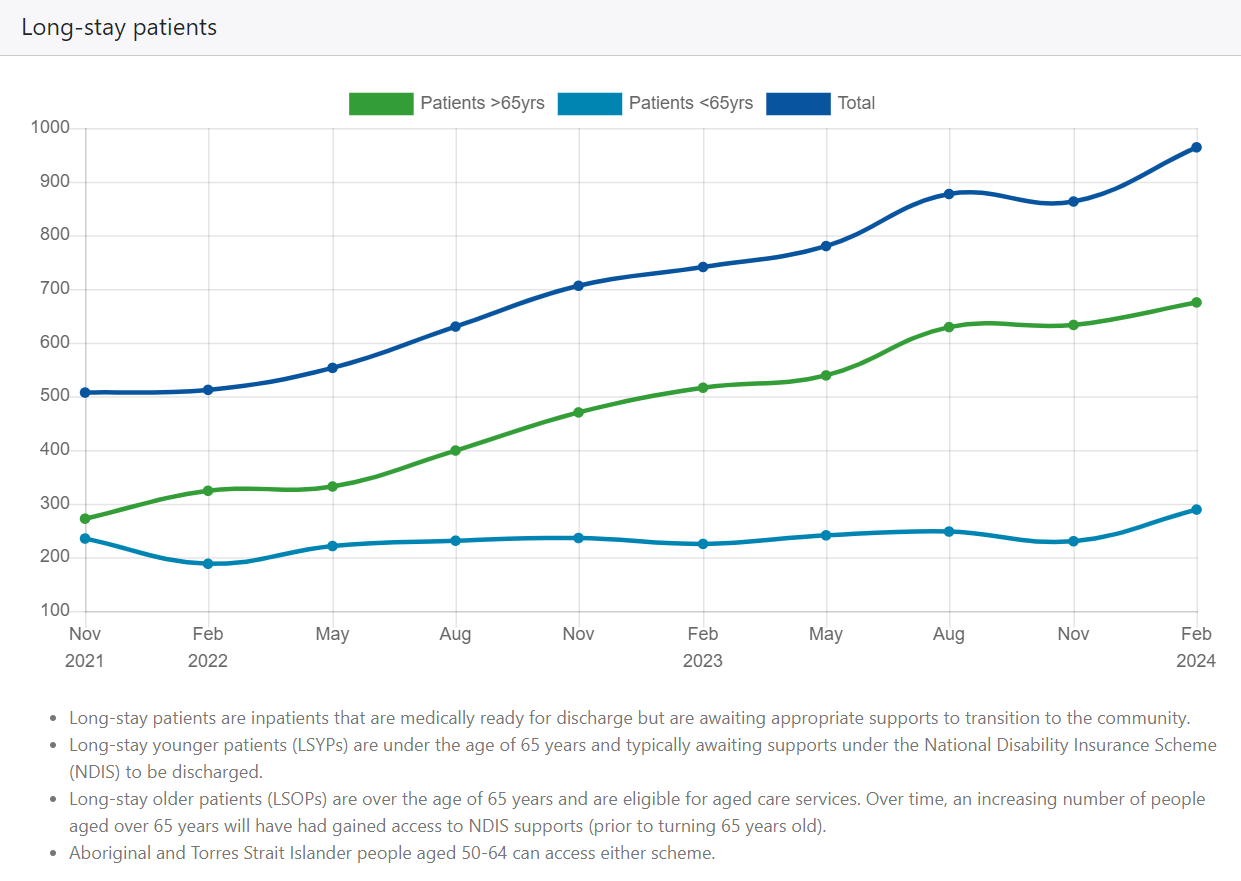Click the light blue Patients <65yrs legend swatch
This screenshot has height=881, width=1241.
point(590,103)
